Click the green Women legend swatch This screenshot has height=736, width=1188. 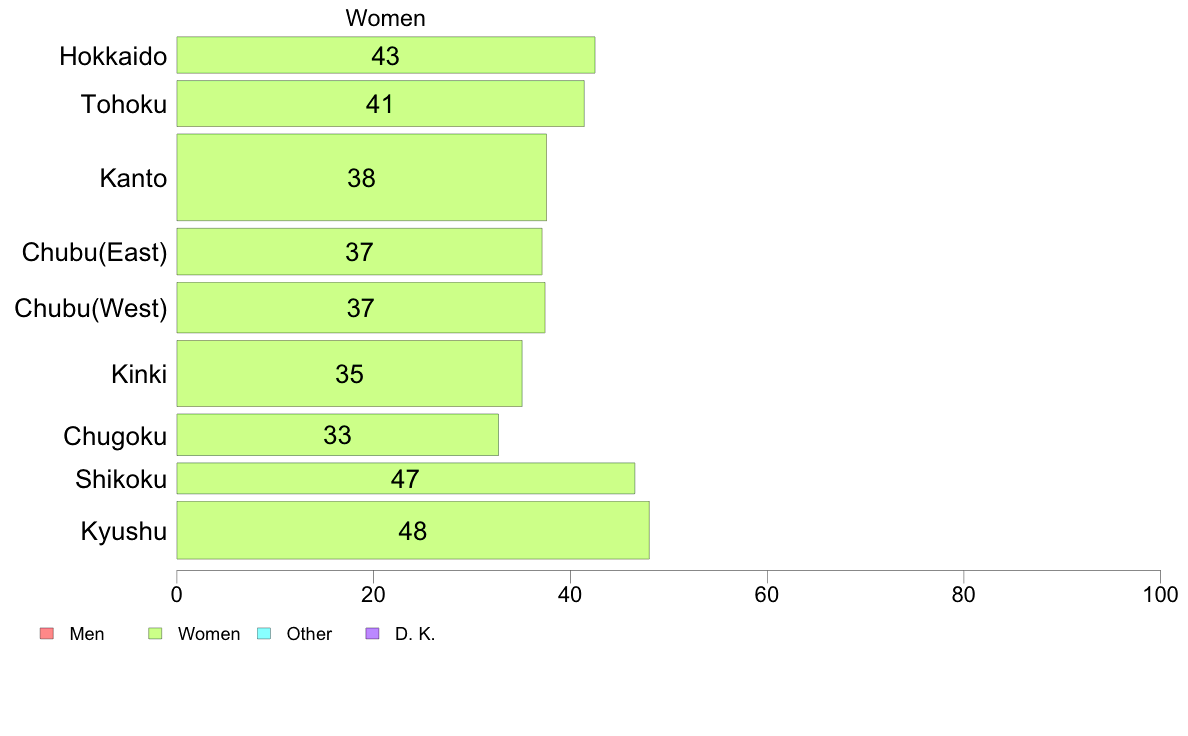(x=155, y=634)
